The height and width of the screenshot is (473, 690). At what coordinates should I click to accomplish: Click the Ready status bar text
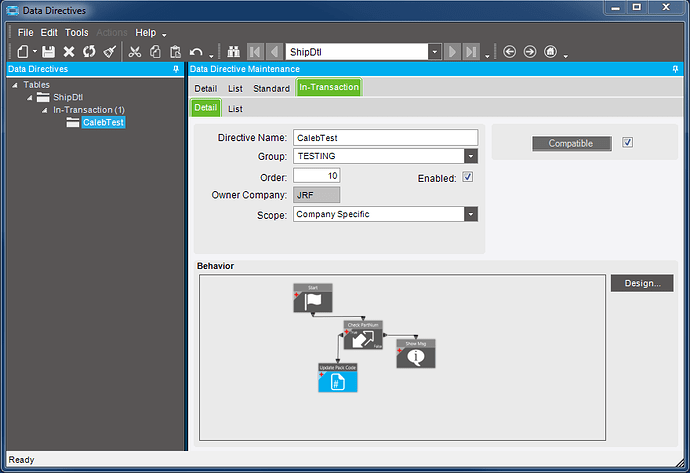(21, 460)
